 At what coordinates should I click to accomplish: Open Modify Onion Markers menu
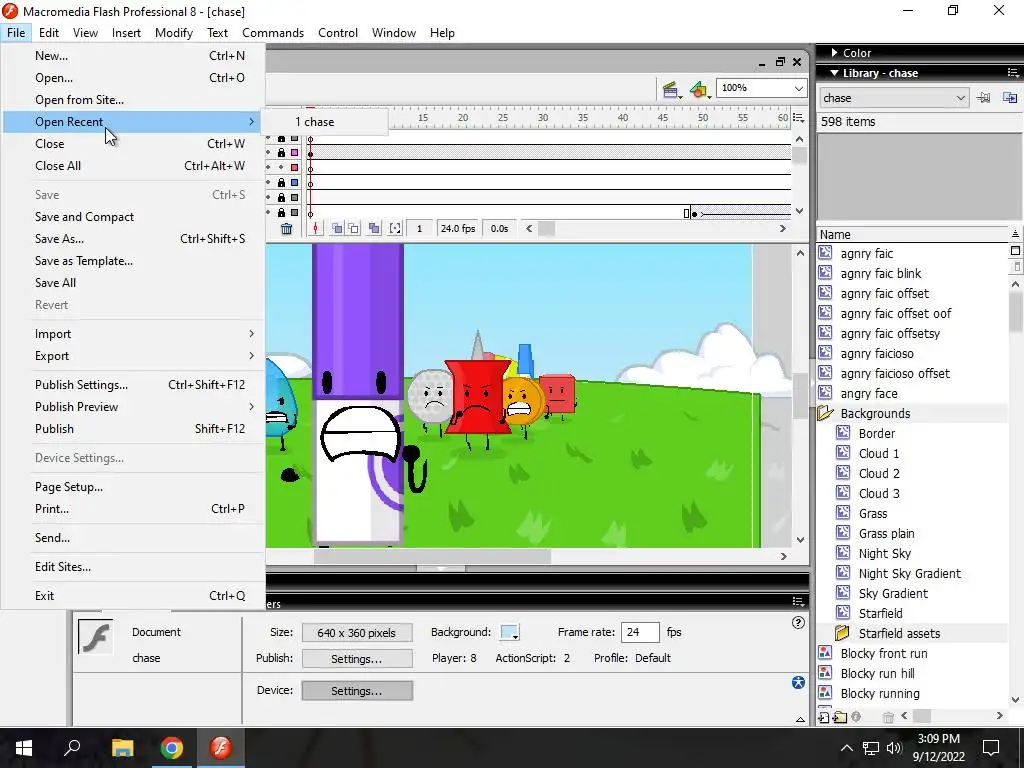[395, 229]
